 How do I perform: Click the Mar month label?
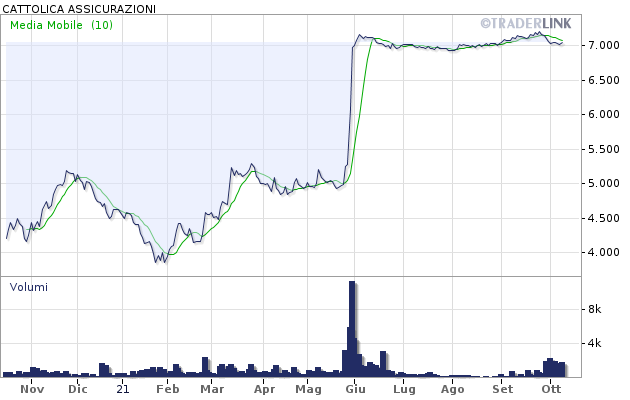coord(212,389)
